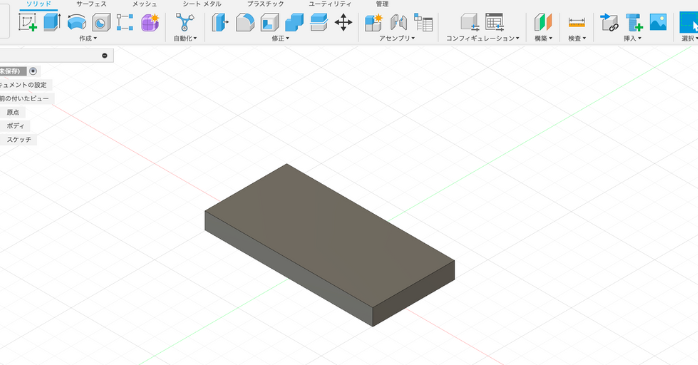The image size is (698, 365).
Task: Click the Insert image/canvas icon
Action: click(x=658, y=22)
